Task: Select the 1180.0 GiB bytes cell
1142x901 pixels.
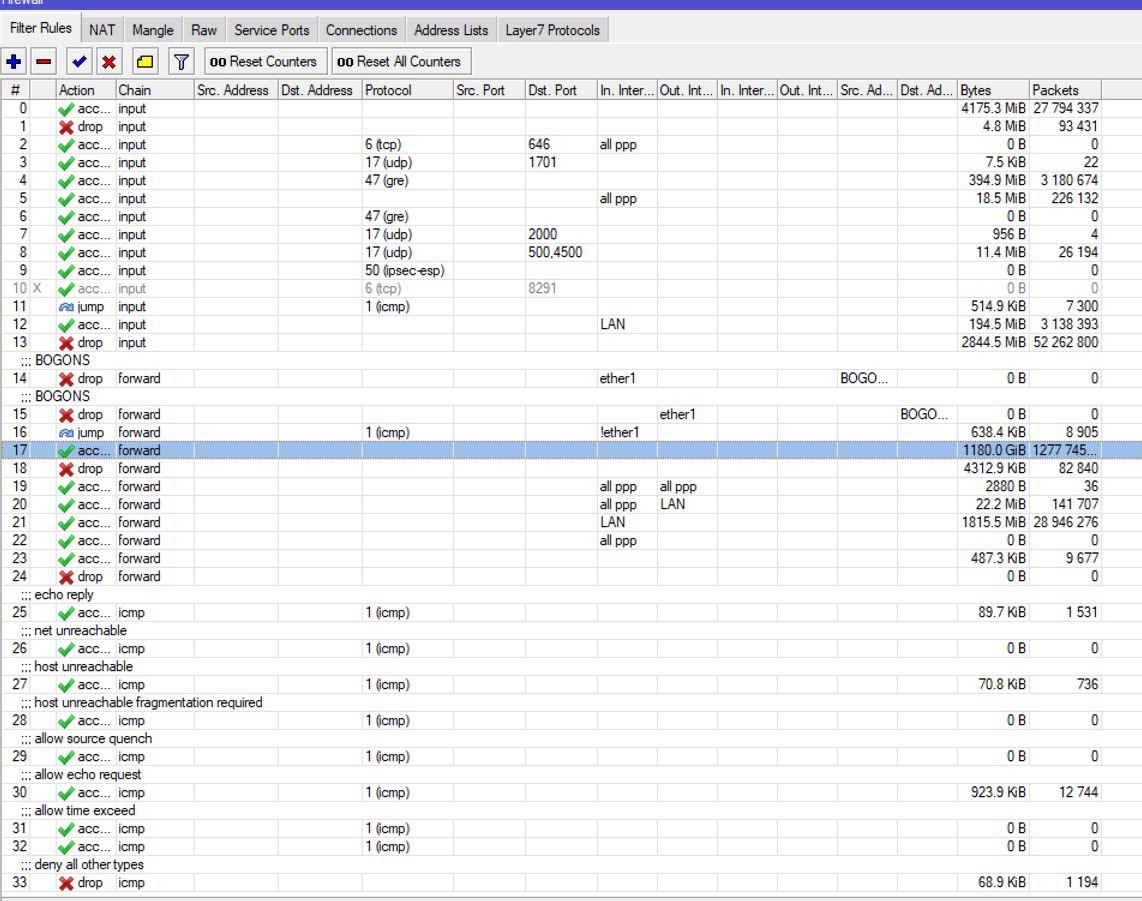Action: (x=993, y=450)
